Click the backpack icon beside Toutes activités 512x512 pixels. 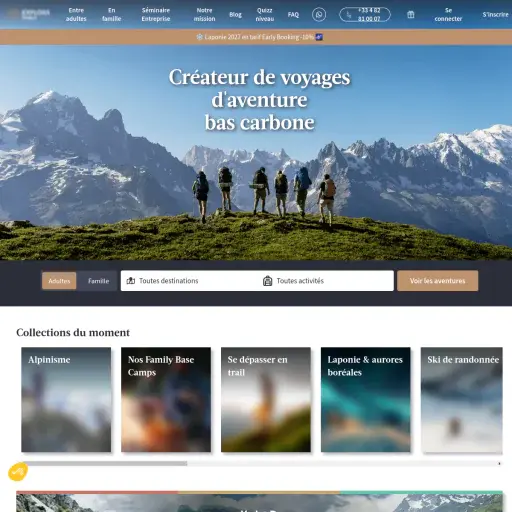coord(267,281)
